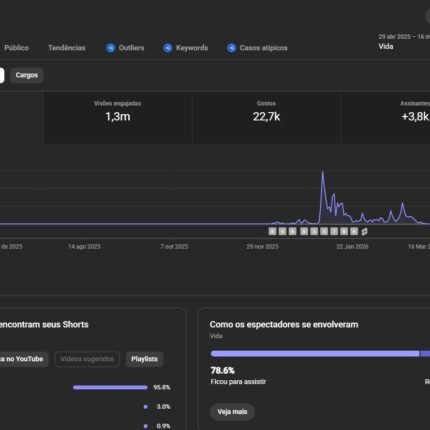Click the 95.8% traffic source bar
The height and width of the screenshot is (430, 430).
pyautogui.click(x=110, y=387)
